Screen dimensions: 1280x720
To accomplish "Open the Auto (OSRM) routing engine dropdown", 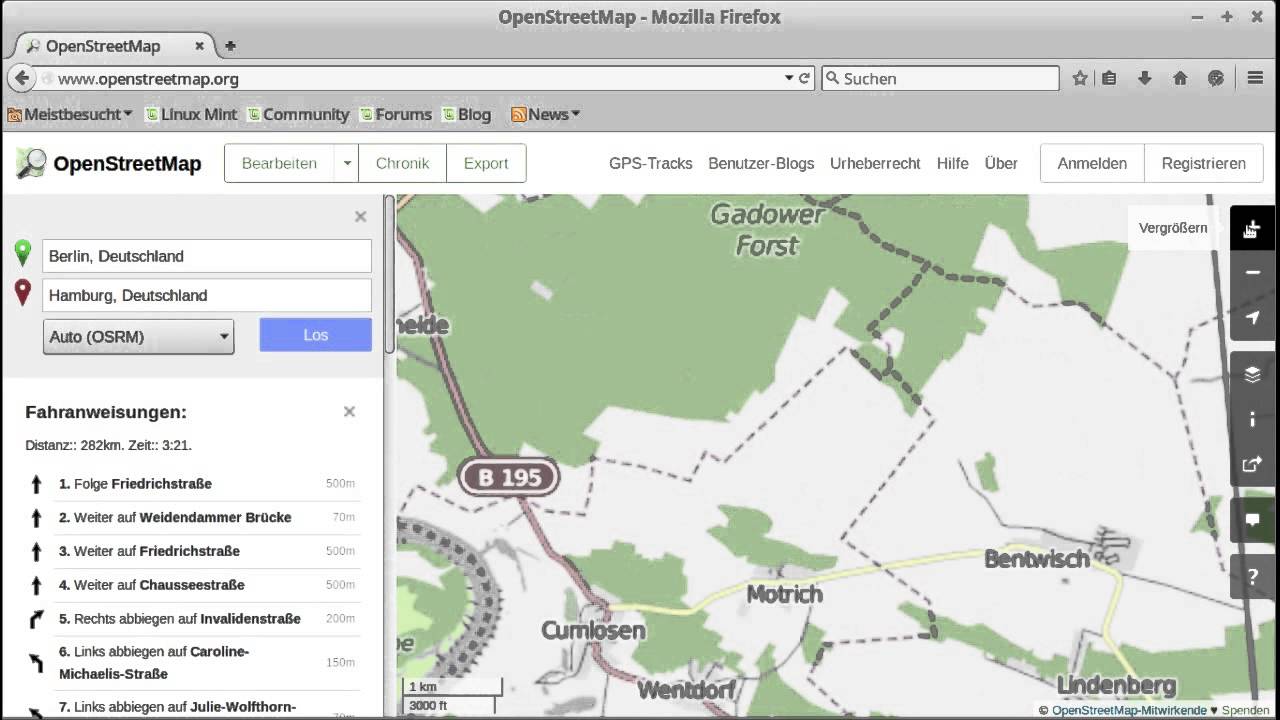I will (x=138, y=337).
